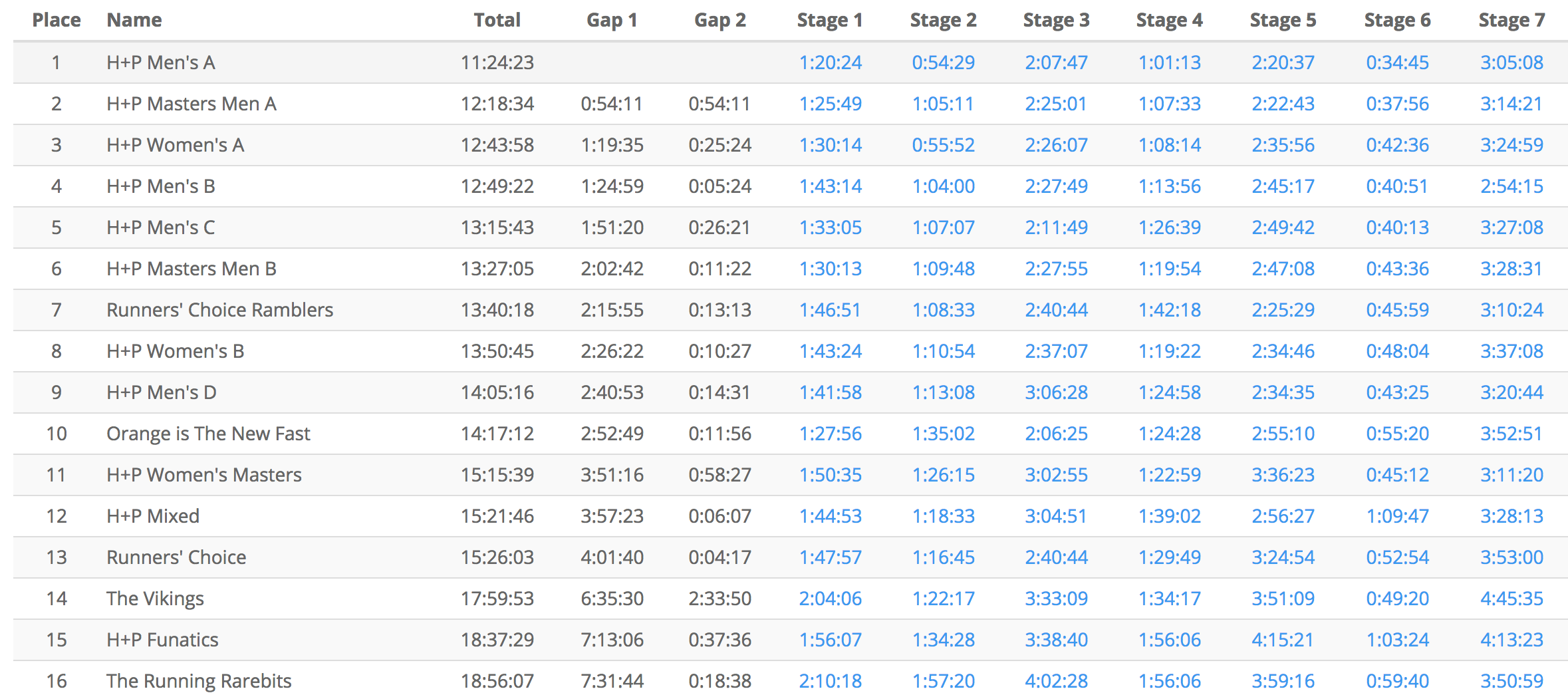Click The Vikings Stage 7 time 4:45:35
The width and height of the screenshot is (1568, 697).
point(1511,599)
